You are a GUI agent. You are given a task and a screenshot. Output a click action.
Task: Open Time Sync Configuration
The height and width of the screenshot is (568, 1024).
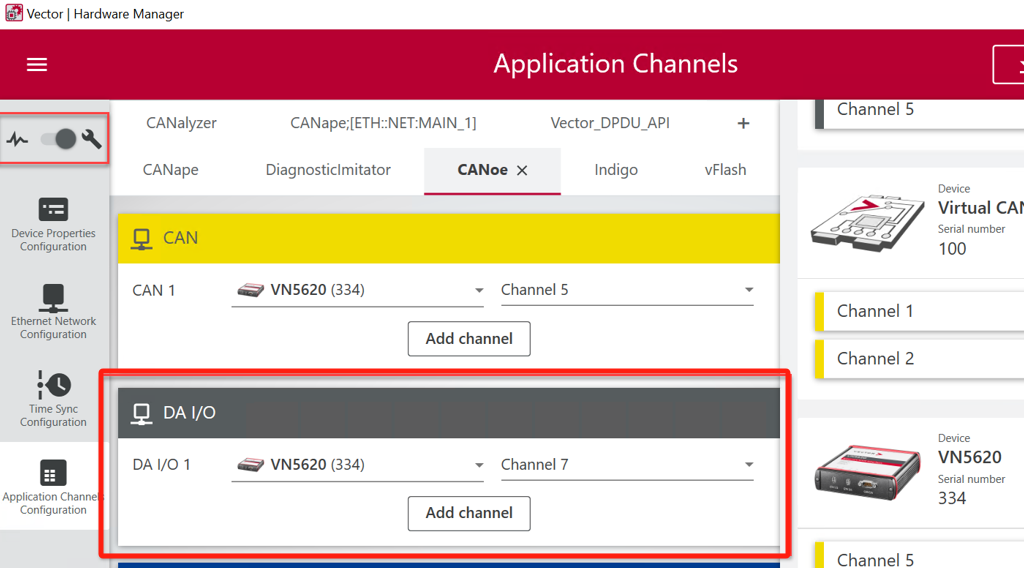(53, 400)
